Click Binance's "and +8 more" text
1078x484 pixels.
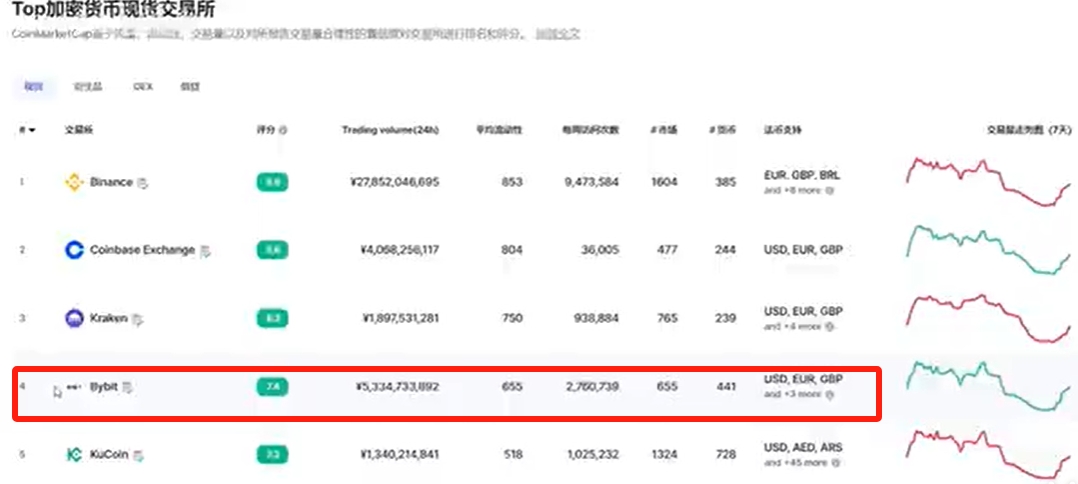tap(793, 190)
